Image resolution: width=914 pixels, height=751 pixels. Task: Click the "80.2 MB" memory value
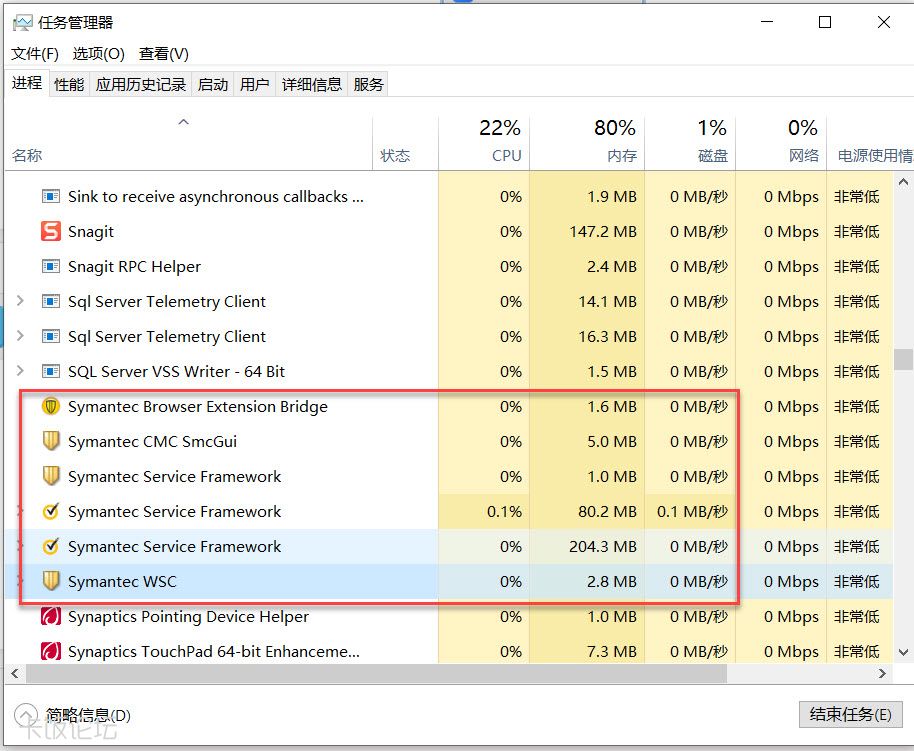pyautogui.click(x=607, y=511)
